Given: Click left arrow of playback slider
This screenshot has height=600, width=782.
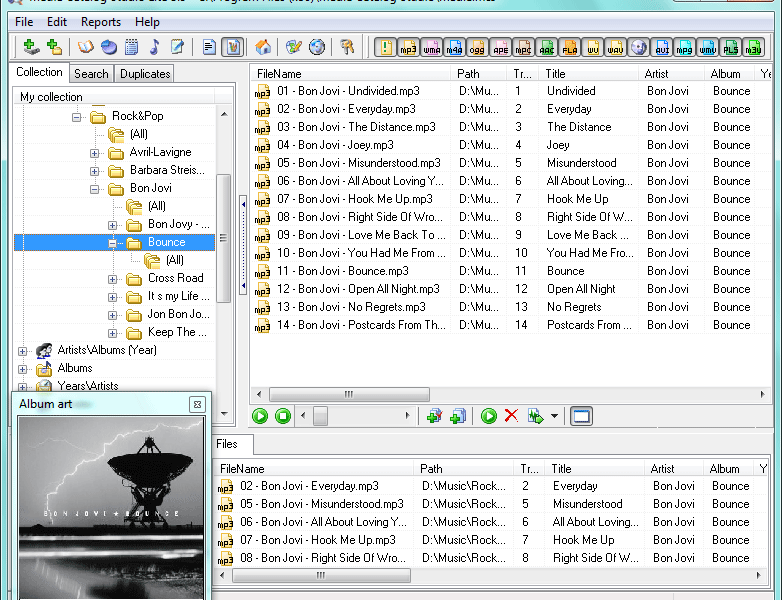Looking at the screenshot, I should point(303,415).
